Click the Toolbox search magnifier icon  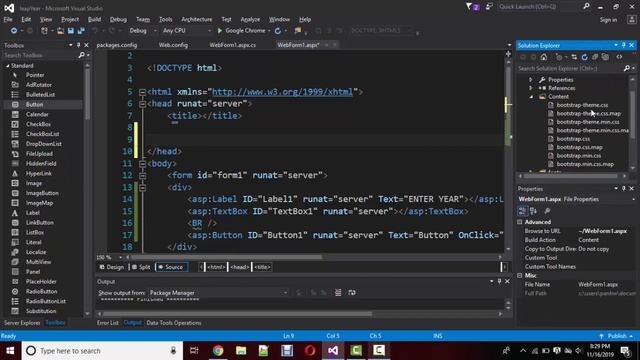pyautogui.click(x=81, y=55)
